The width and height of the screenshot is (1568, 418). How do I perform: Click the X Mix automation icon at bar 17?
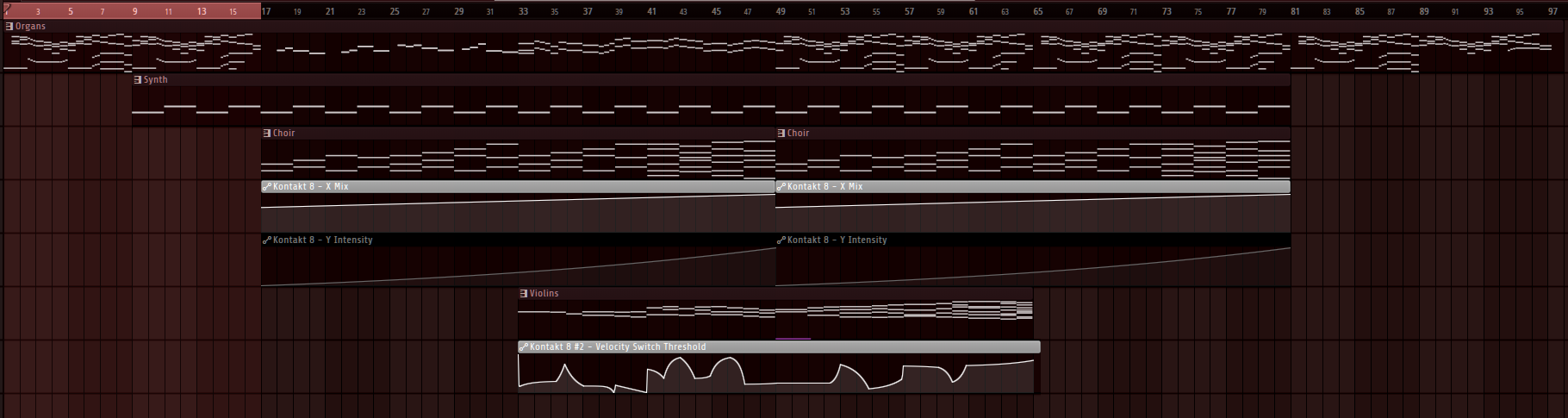coord(267,187)
